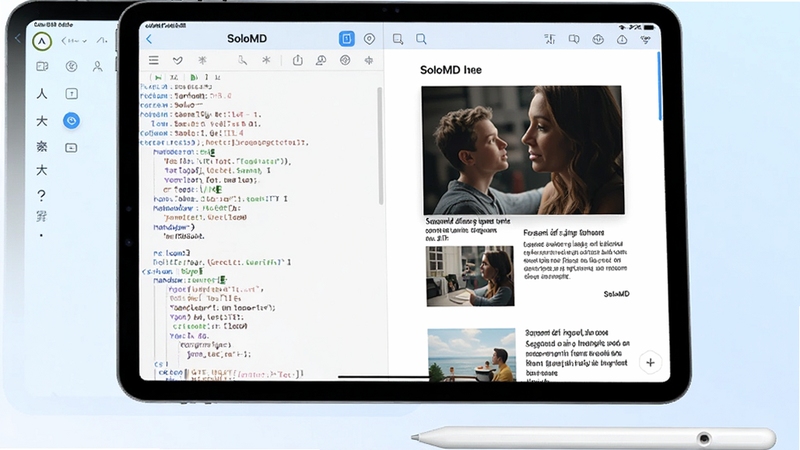Tap the blue round history button on the rear iPad
The image size is (800, 450).
pyautogui.click(x=71, y=121)
